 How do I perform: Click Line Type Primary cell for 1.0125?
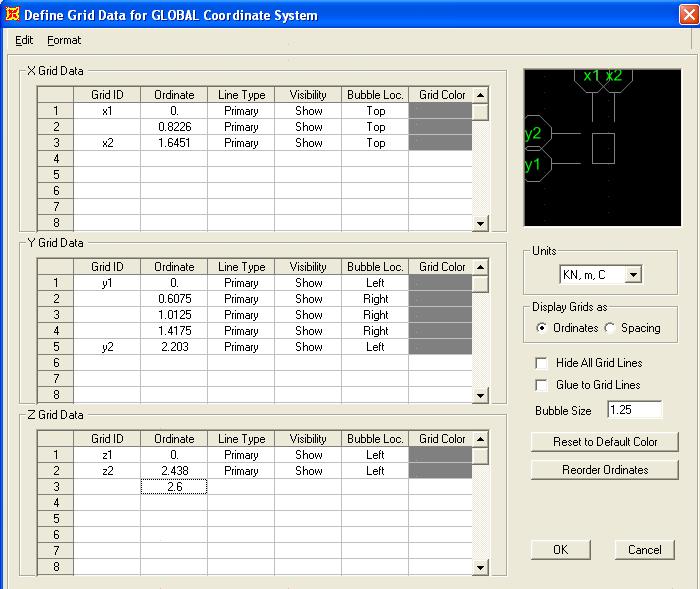241,315
